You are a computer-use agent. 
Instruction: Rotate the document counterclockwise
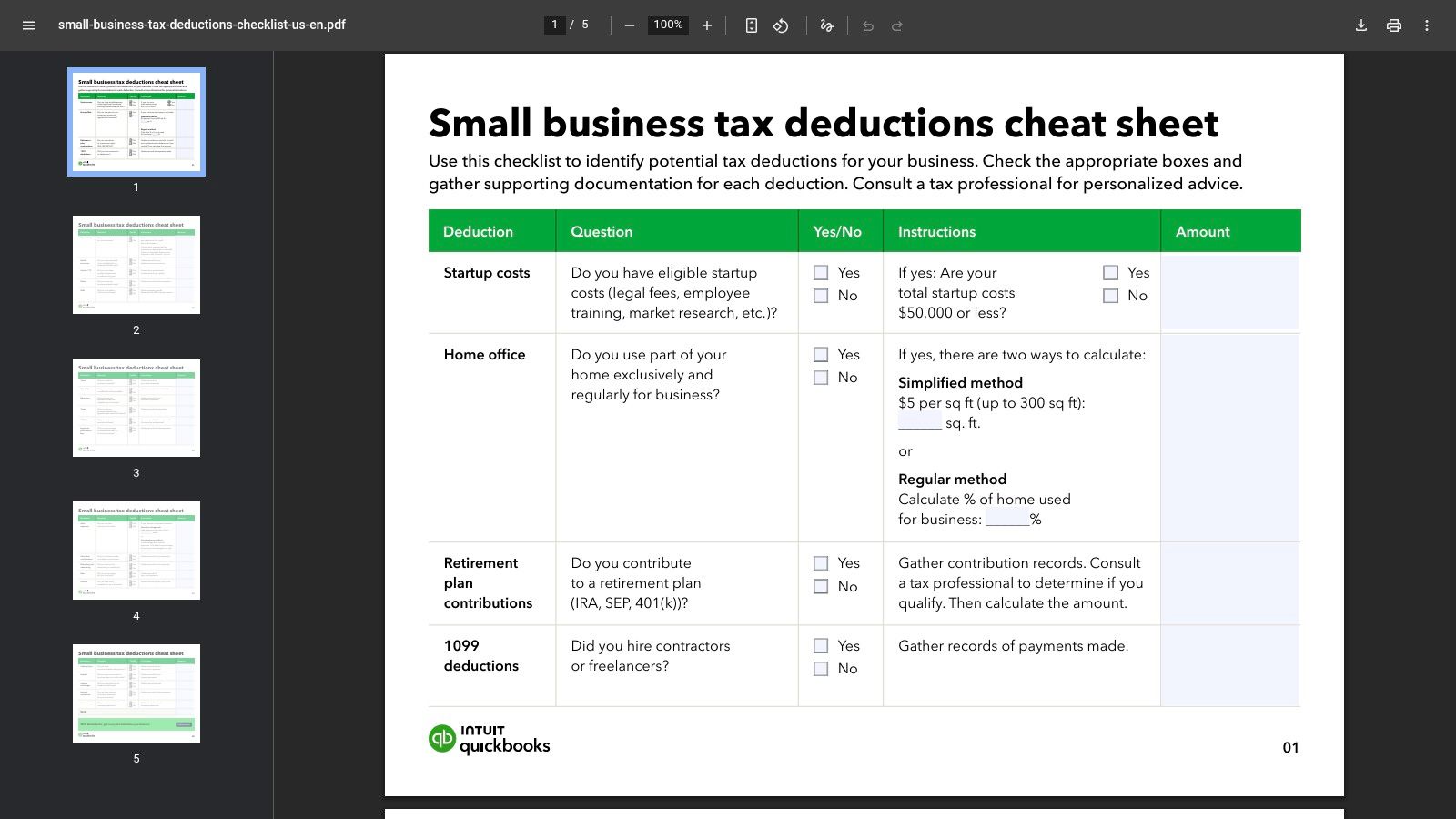click(781, 25)
